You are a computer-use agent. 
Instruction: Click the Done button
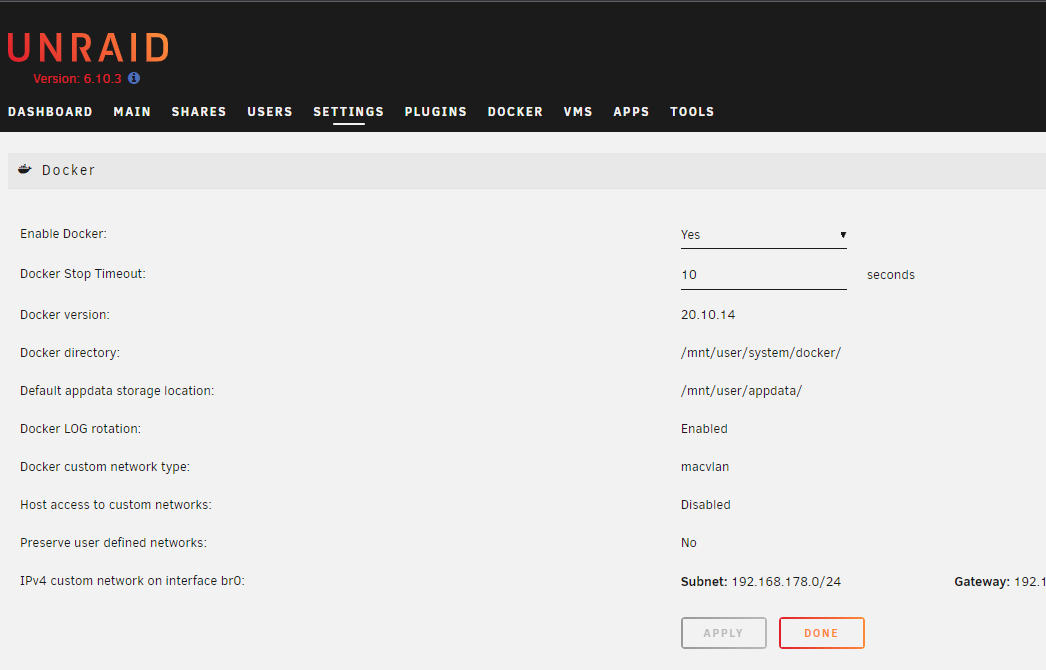click(822, 633)
